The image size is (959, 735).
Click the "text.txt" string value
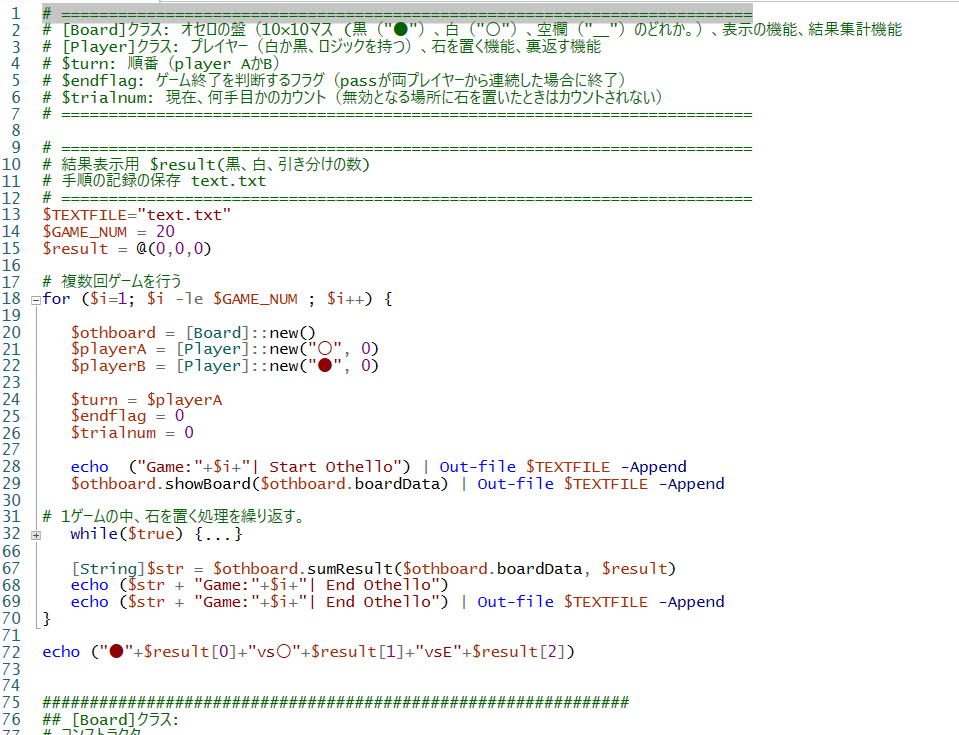tap(186, 214)
